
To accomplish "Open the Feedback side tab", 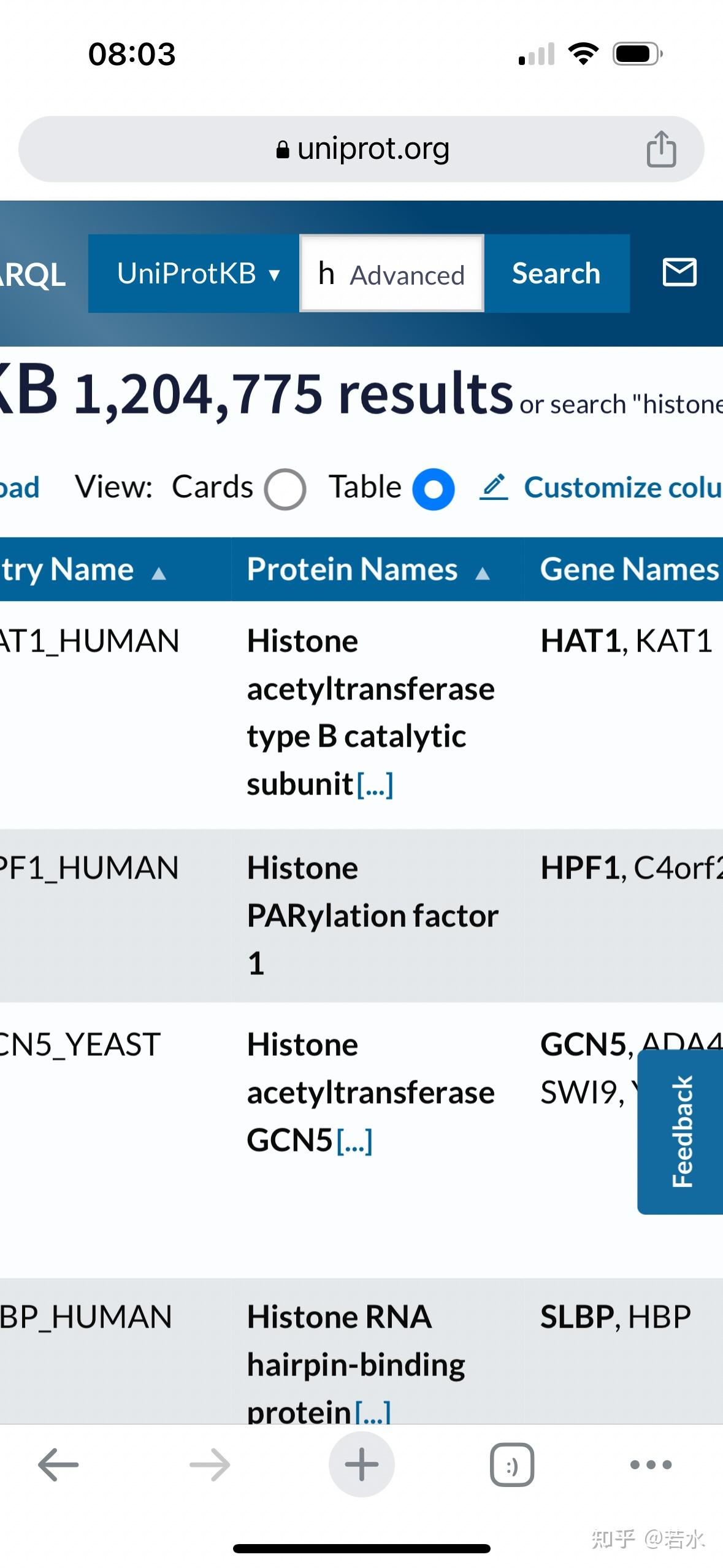I will 681,1131.
